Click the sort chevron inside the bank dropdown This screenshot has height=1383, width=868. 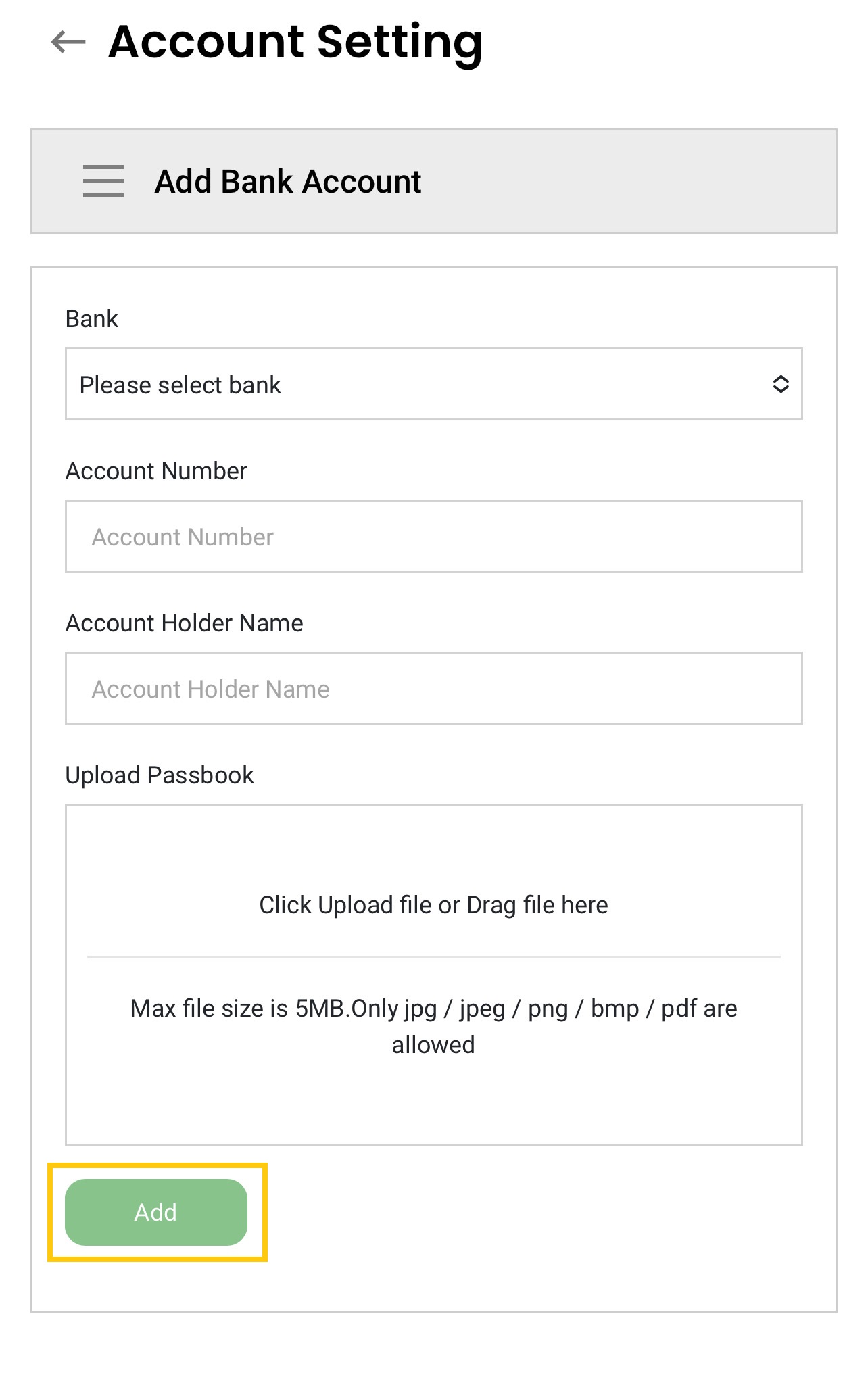coord(782,385)
